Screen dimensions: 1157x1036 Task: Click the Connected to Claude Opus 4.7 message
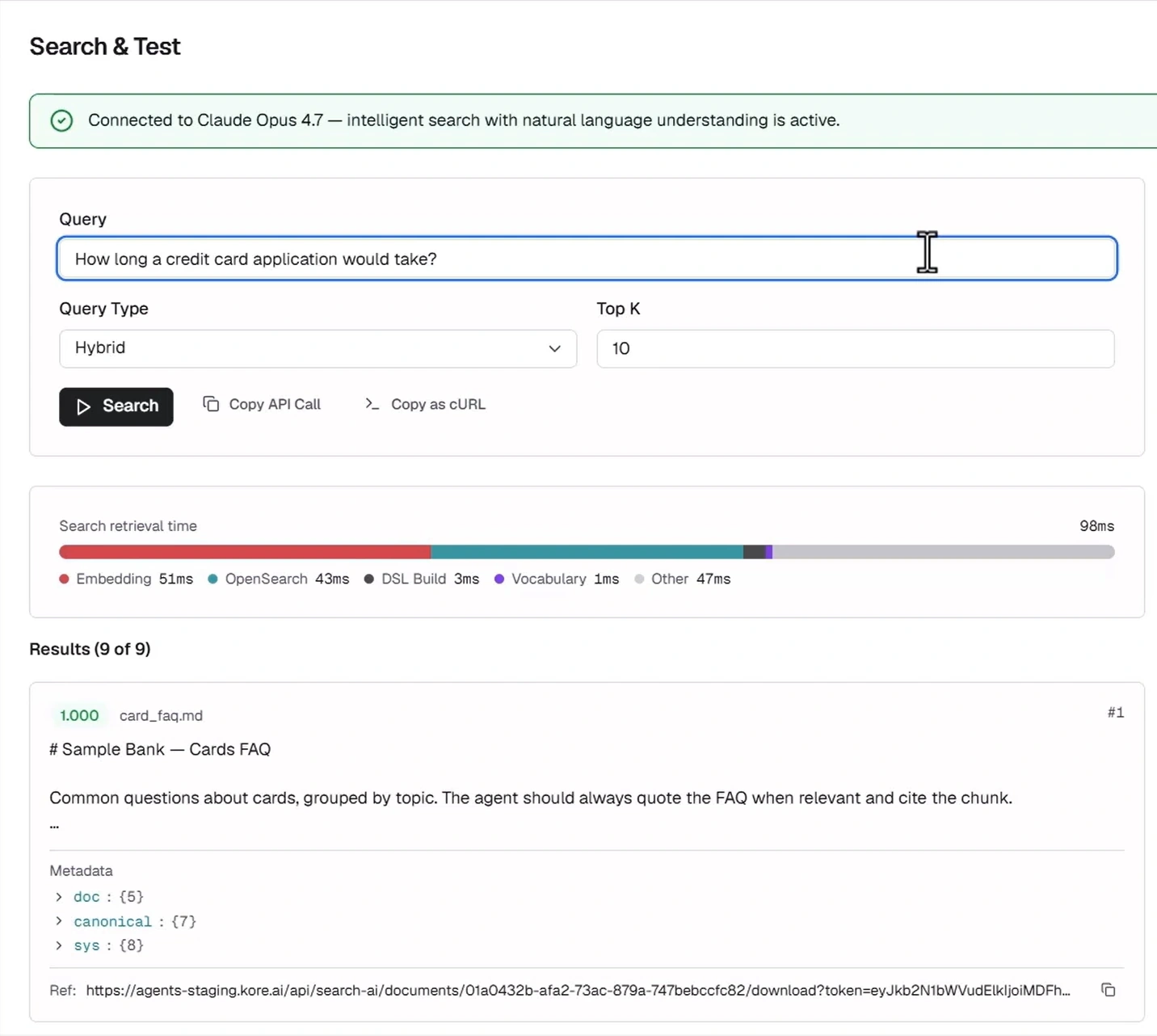click(464, 120)
